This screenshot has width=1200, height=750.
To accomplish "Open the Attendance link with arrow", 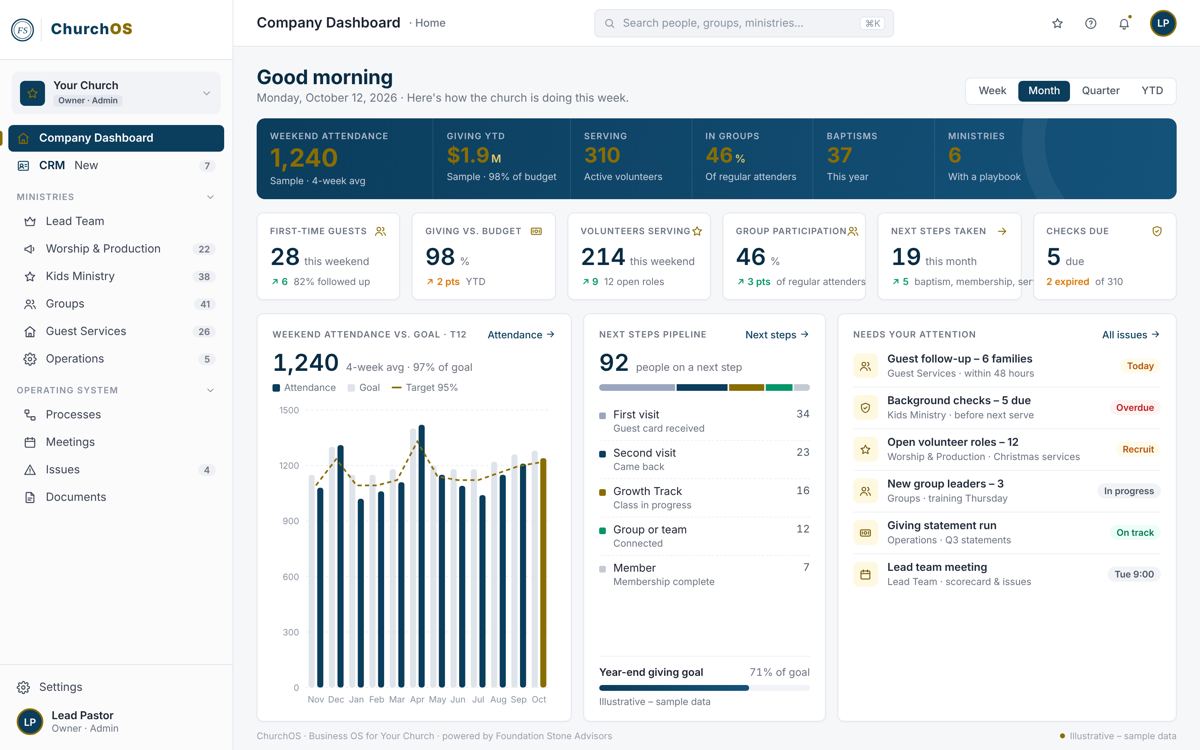I will pos(521,335).
